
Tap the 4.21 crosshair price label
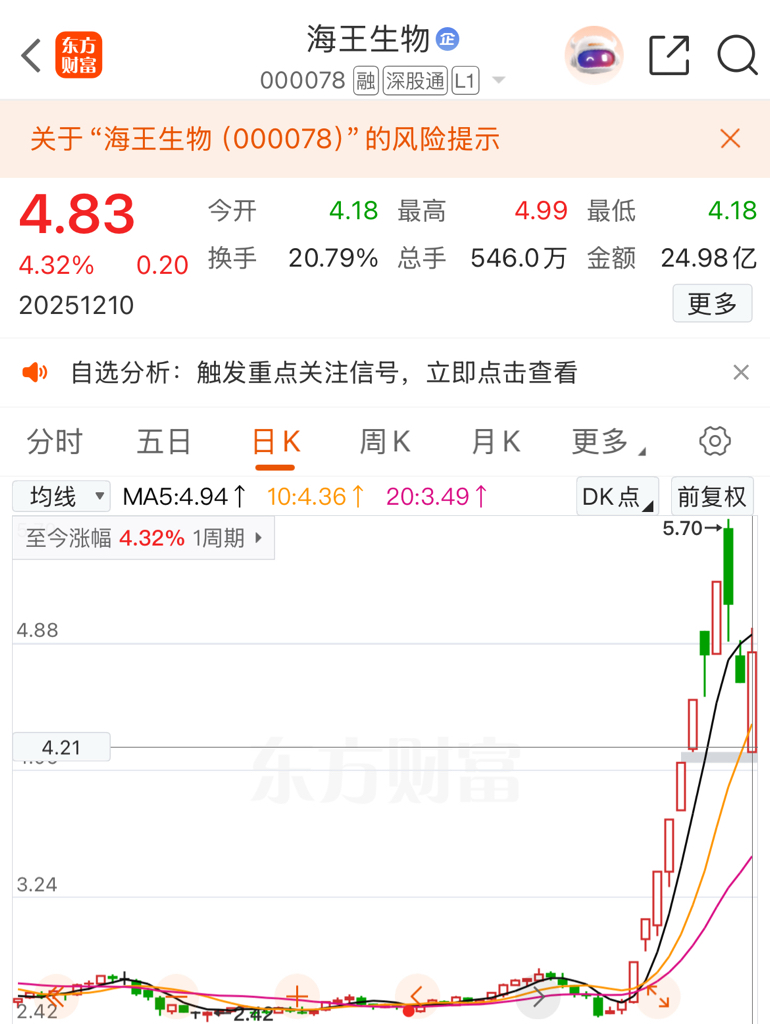pyautogui.click(x=61, y=747)
